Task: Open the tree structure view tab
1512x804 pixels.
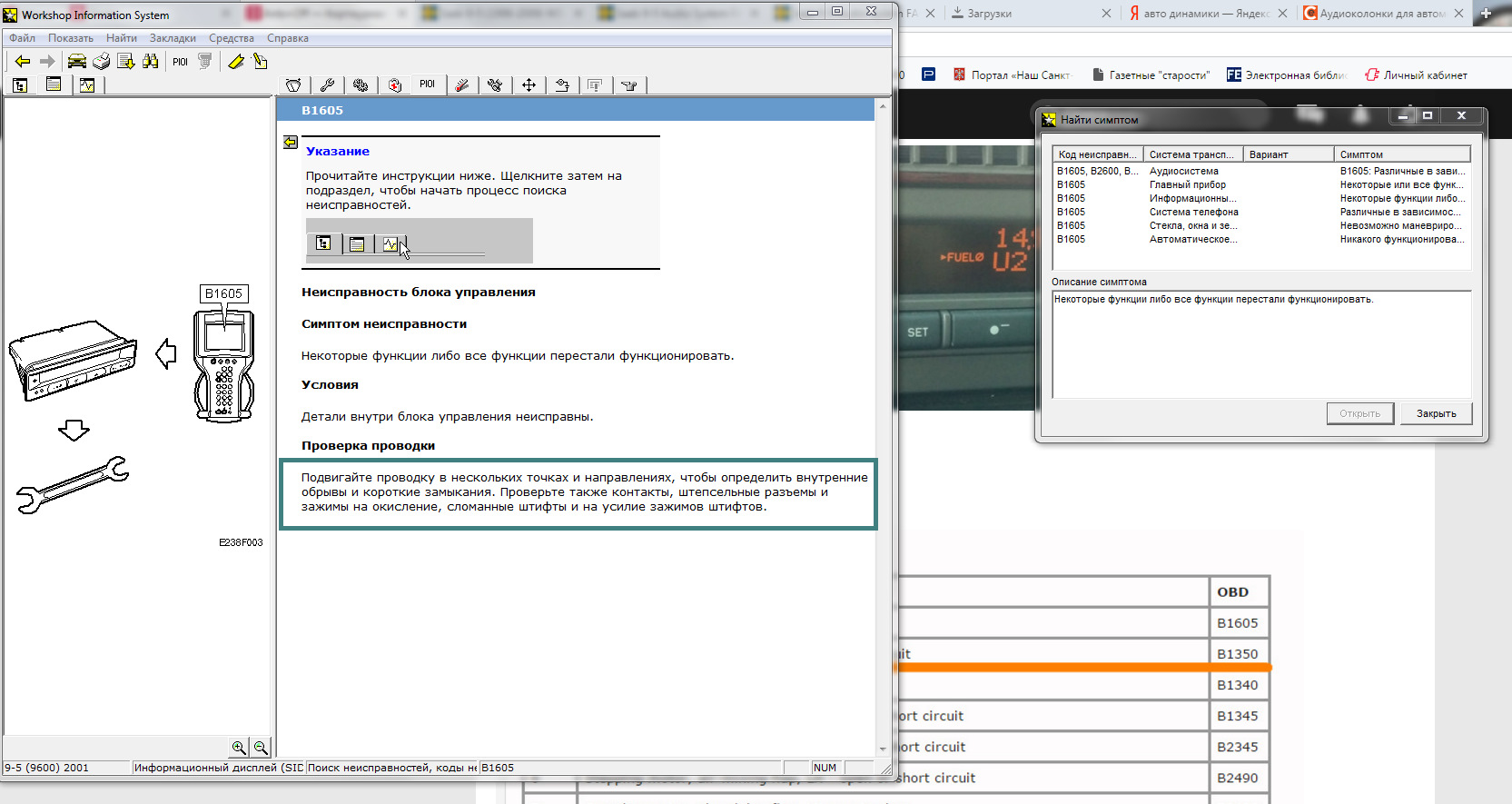Action: coord(20,84)
